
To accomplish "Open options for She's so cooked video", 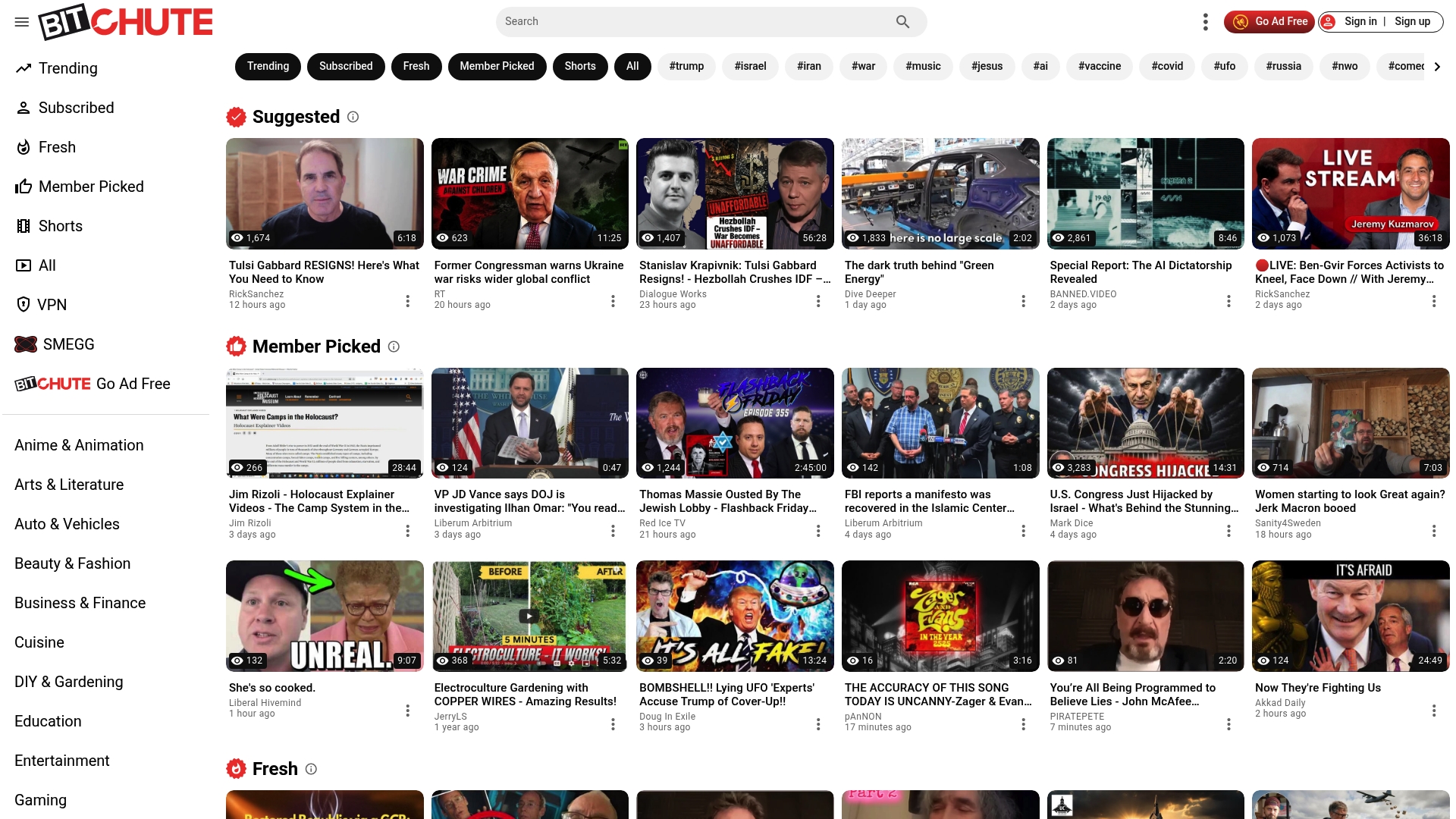I will click(x=408, y=711).
